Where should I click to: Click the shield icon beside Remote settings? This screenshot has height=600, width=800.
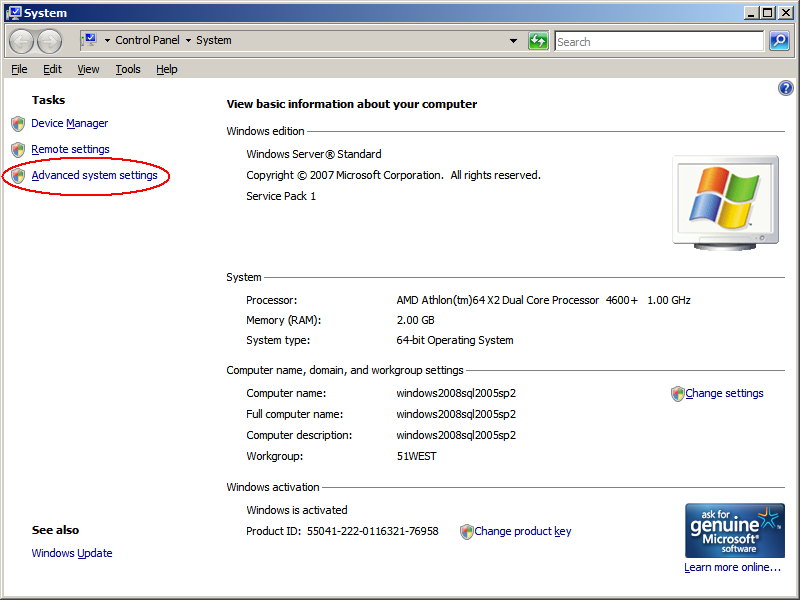[18, 149]
